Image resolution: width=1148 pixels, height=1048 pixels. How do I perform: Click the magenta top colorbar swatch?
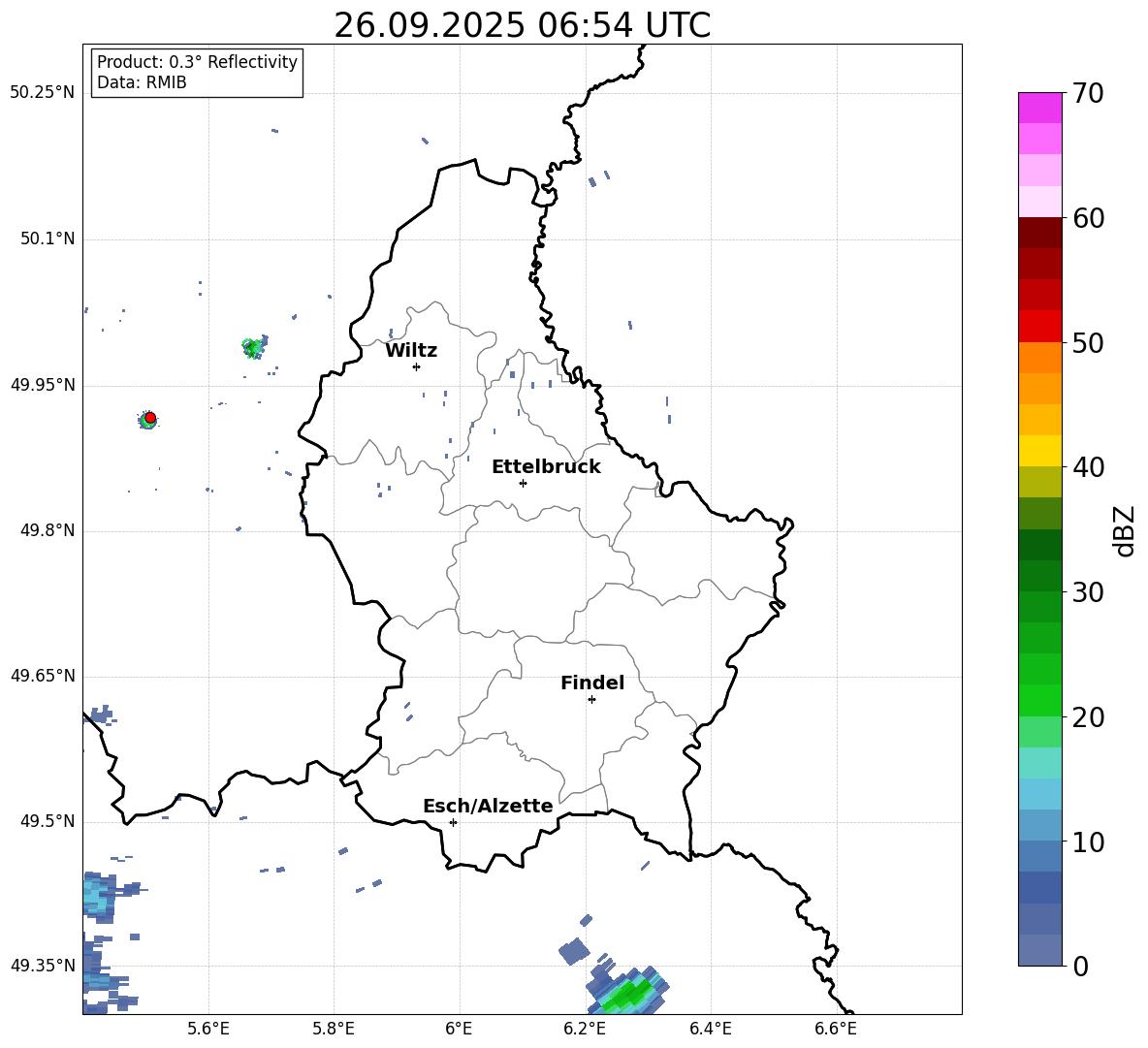point(1040,108)
